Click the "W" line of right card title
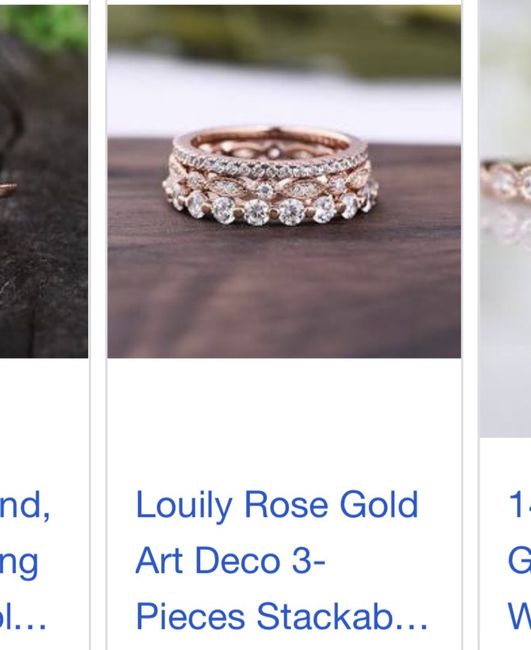Screen dimensions: 531x650 [520, 616]
